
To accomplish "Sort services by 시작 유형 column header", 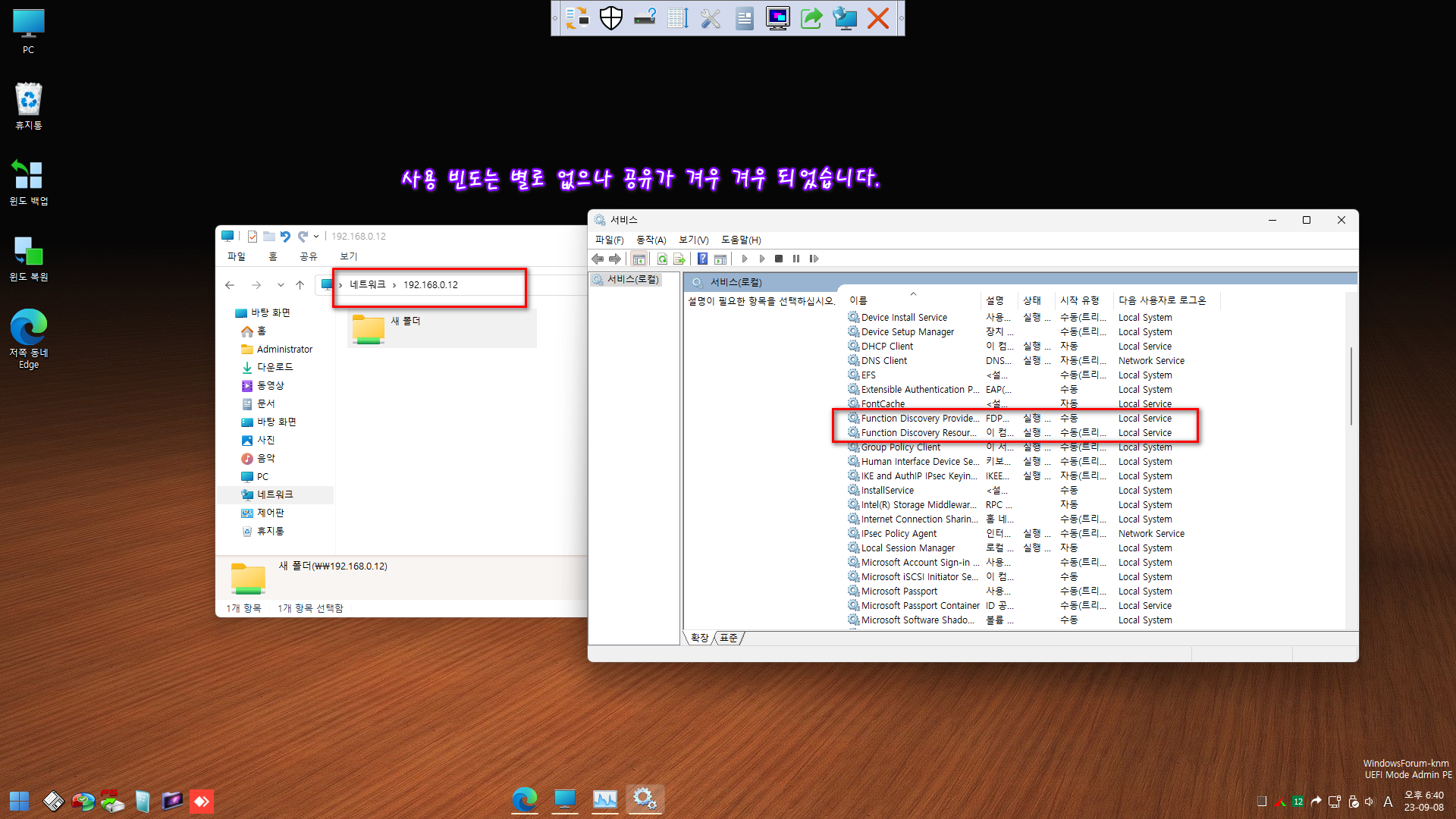I will [1084, 300].
